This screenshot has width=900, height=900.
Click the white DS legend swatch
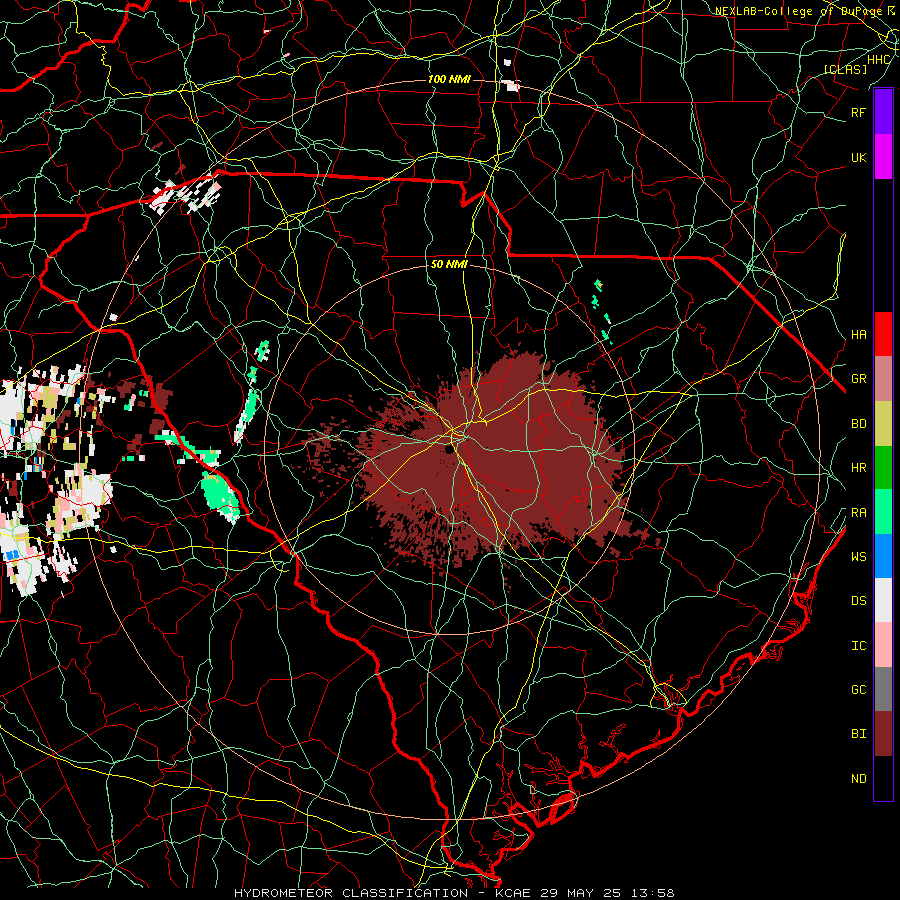(883, 600)
